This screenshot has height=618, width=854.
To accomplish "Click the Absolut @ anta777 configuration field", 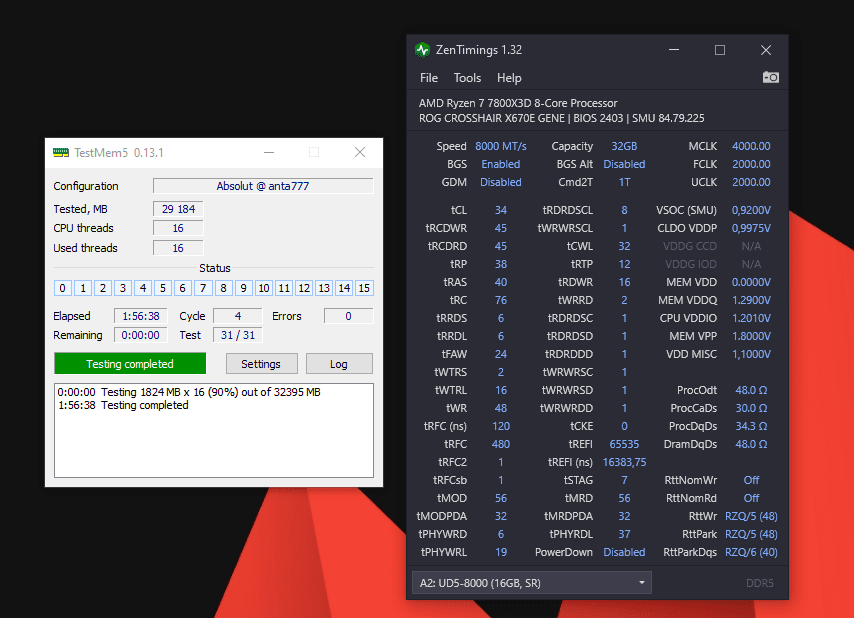I will [263, 186].
